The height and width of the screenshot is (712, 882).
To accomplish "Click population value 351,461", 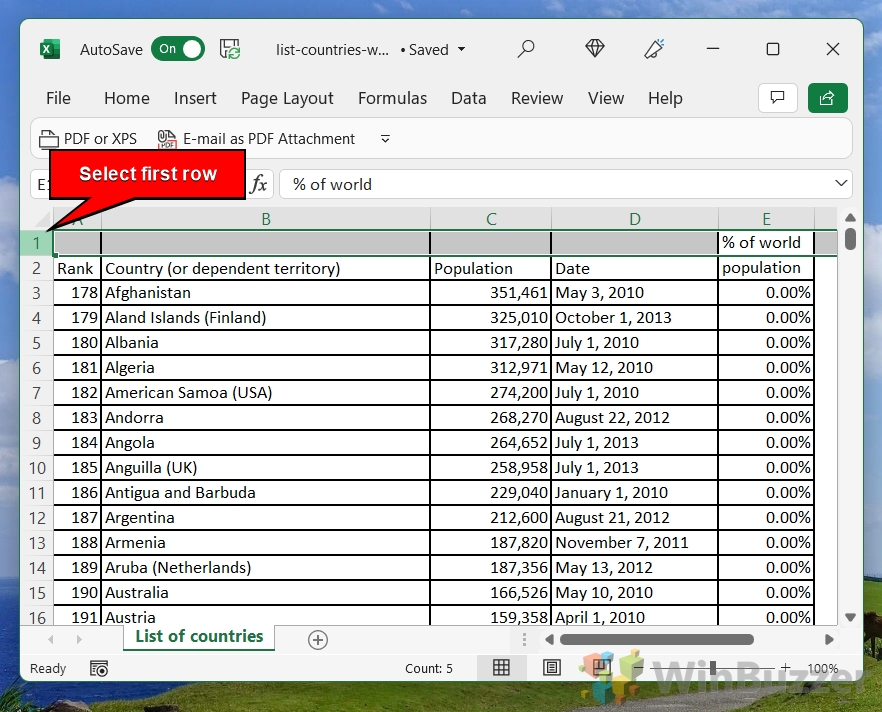I will (x=490, y=293).
